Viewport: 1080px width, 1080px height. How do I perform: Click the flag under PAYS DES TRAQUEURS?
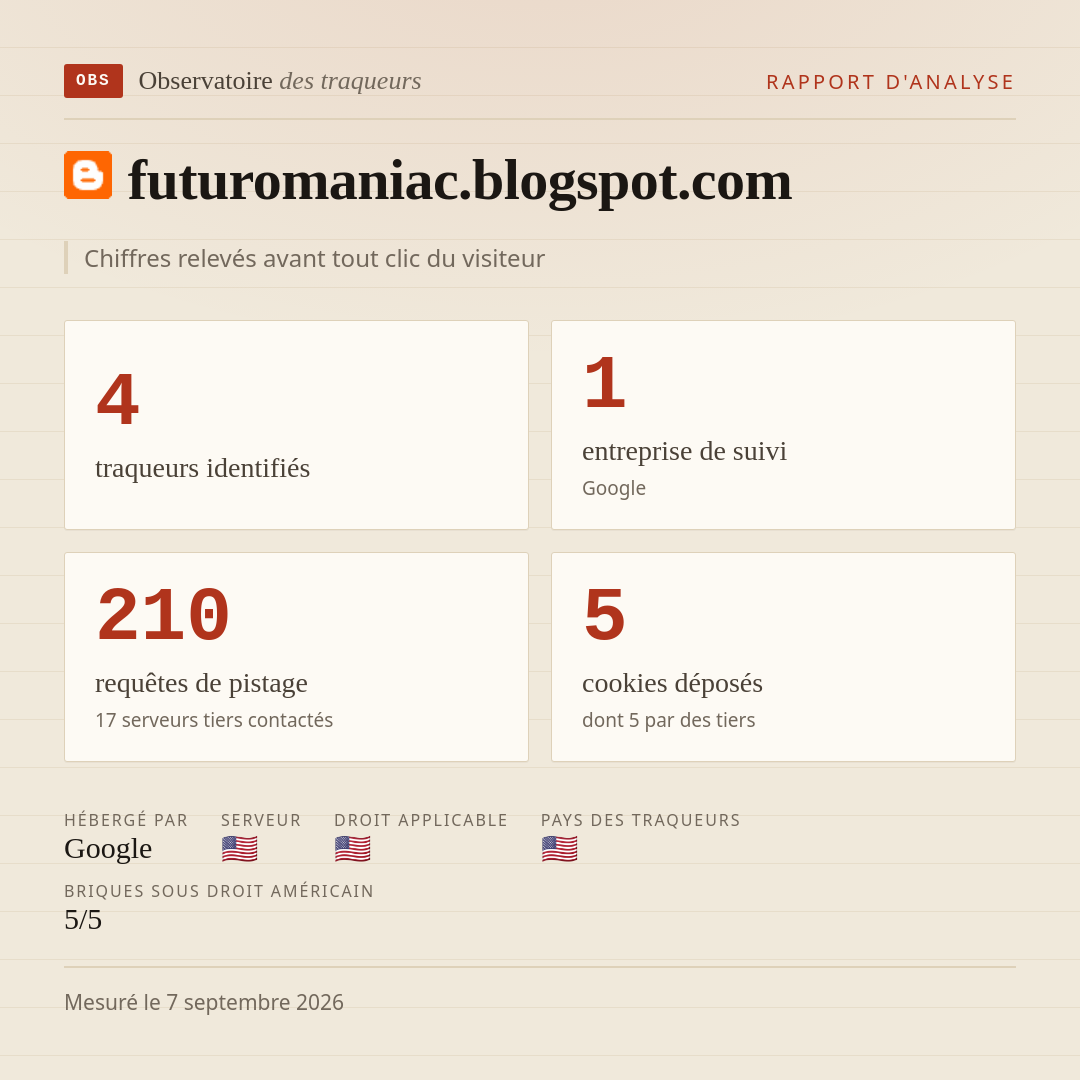(559, 849)
